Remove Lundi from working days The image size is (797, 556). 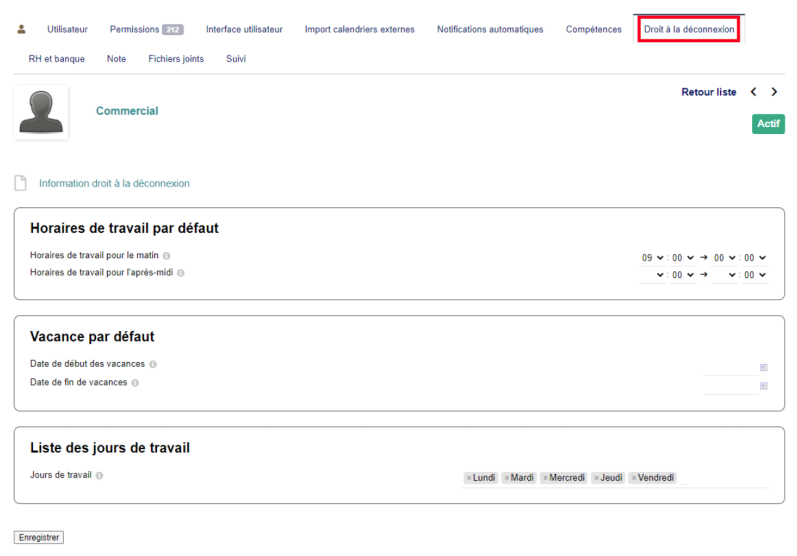click(468, 478)
